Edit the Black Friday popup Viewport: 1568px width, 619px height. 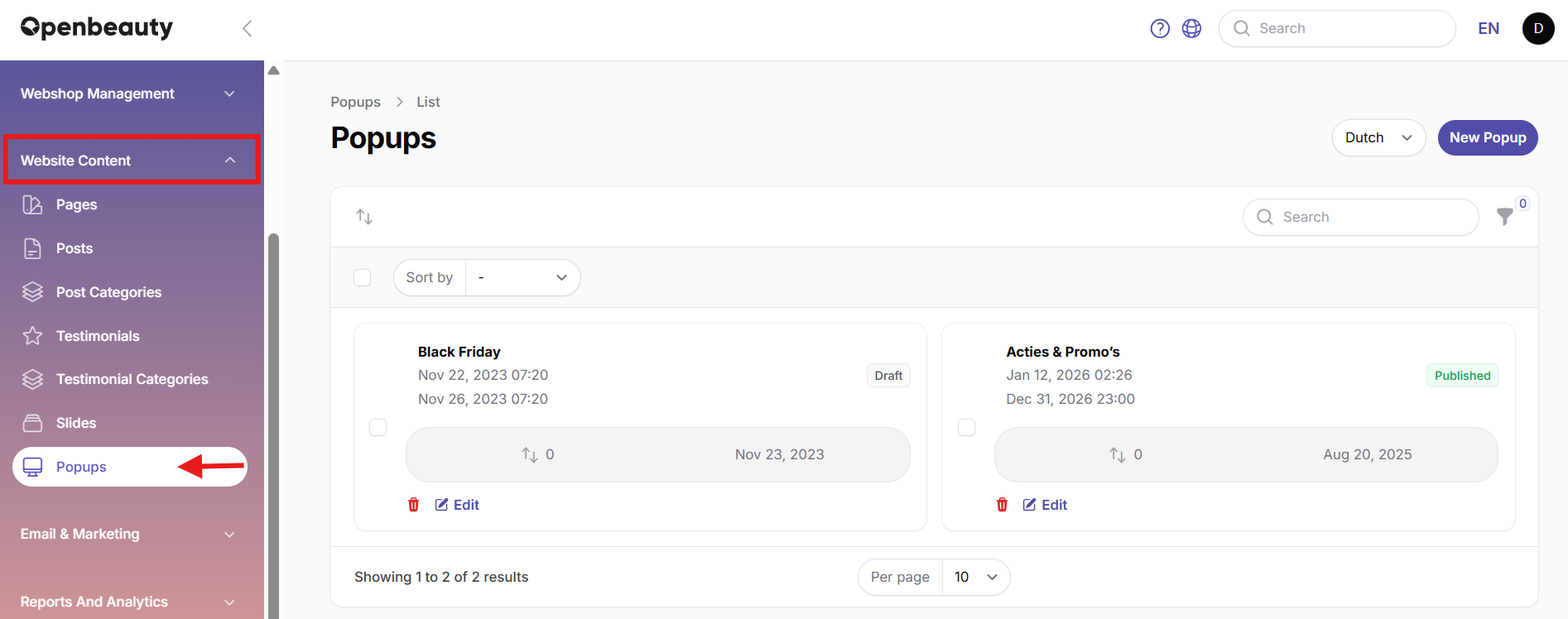(457, 505)
